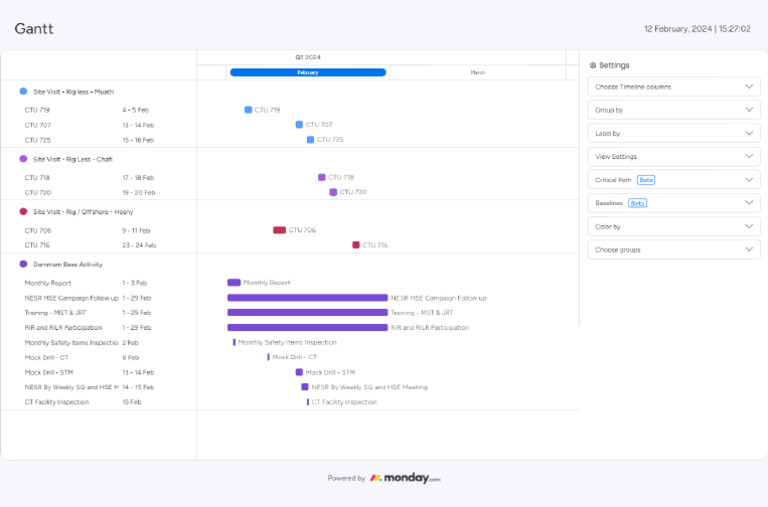
Task: Select the Mock Drill - CT marker
Action: (268, 357)
